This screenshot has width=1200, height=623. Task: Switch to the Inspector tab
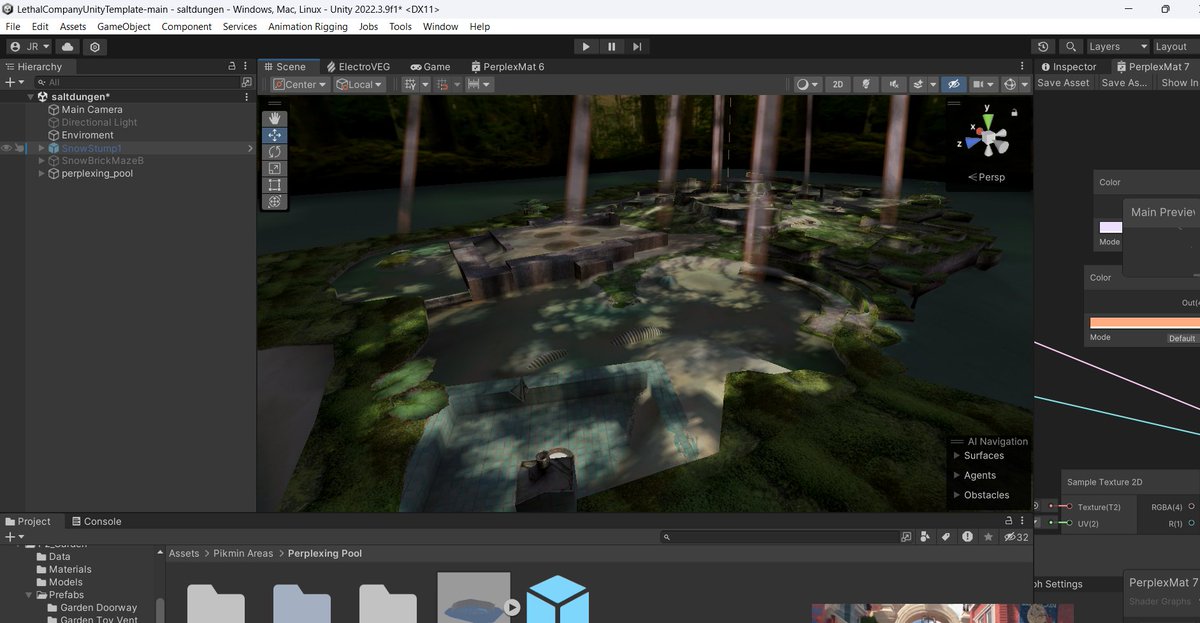pyautogui.click(x=1068, y=66)
